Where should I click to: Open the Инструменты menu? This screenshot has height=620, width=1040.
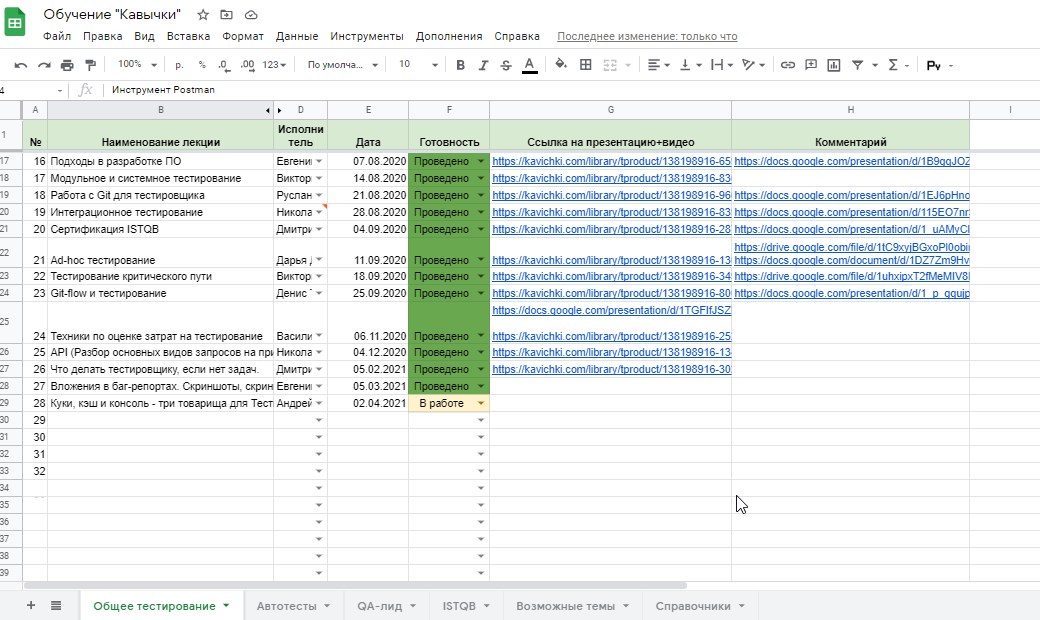(x=367, y=36)
